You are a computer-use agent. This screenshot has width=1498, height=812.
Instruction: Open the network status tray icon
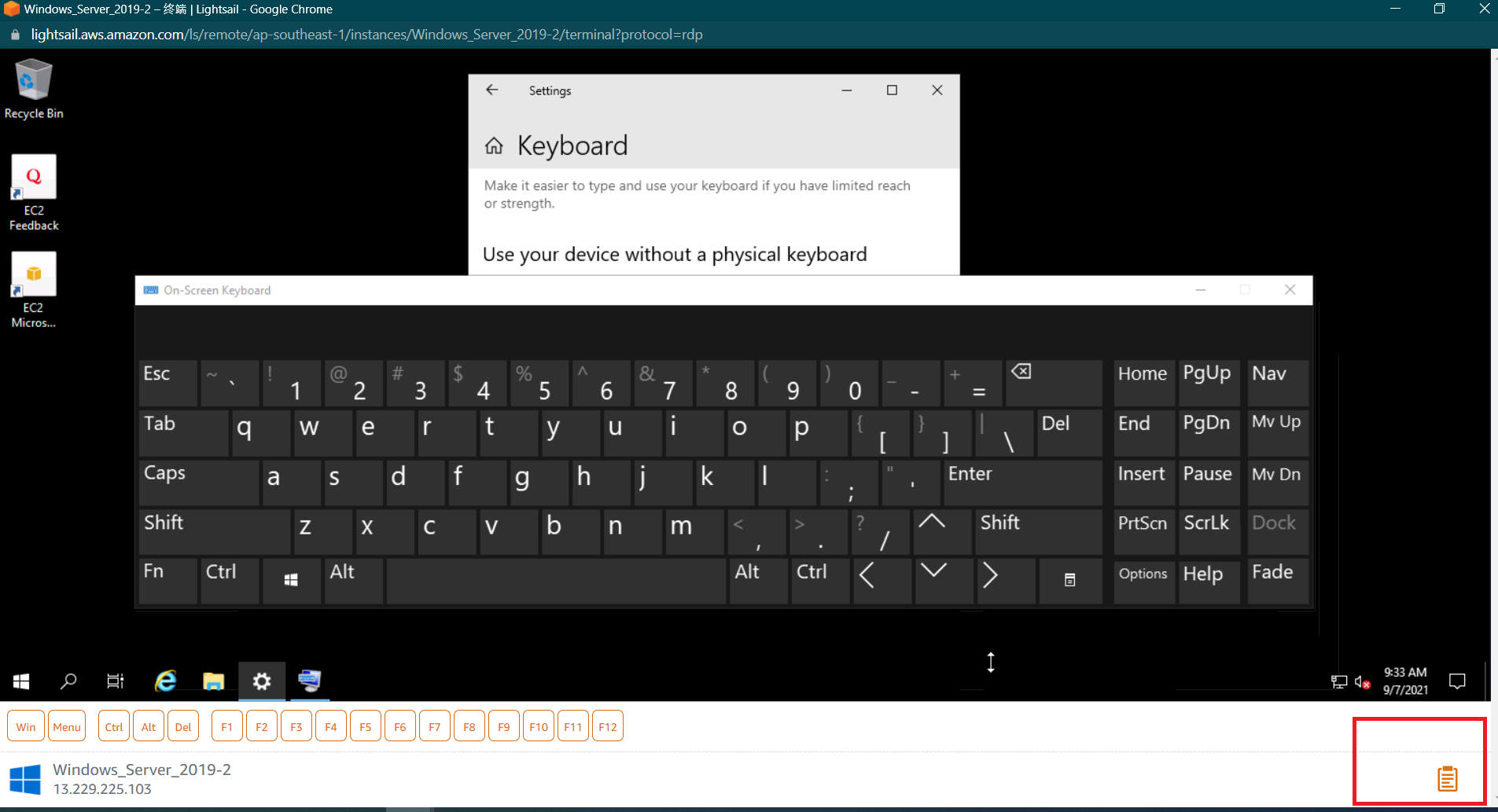tap(1339, 682)
